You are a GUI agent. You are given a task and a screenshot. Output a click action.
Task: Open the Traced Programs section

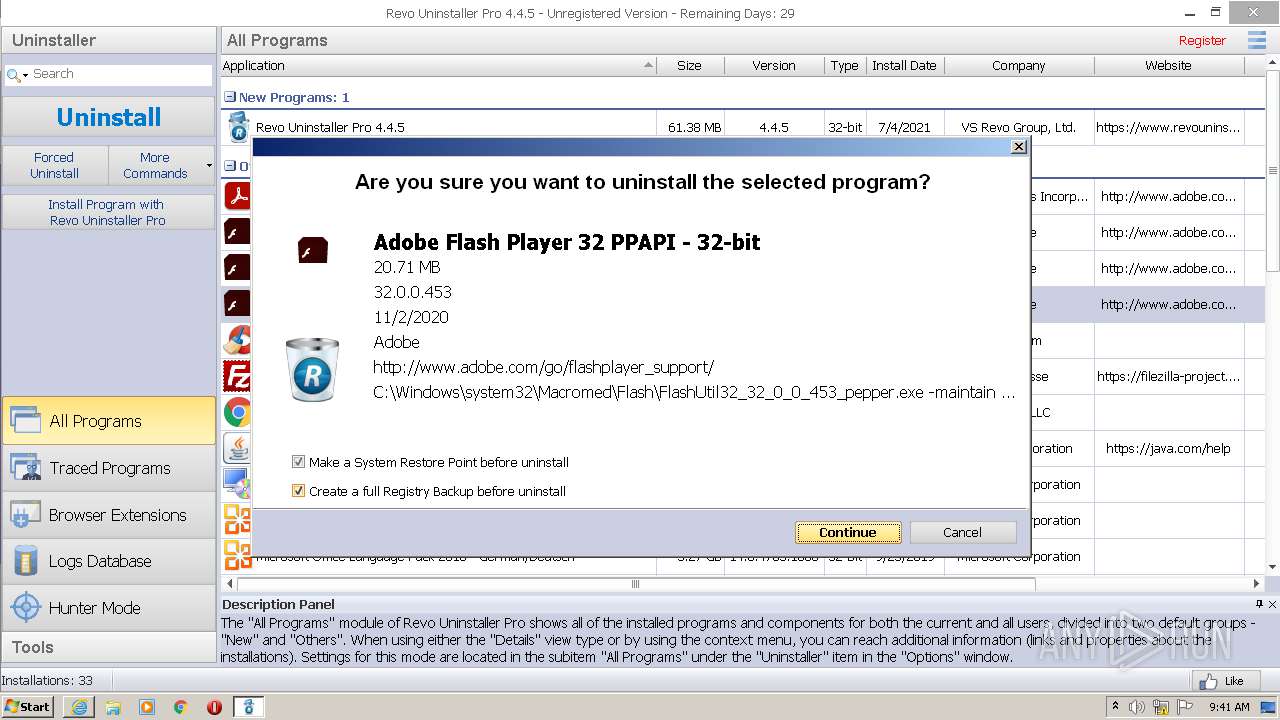pos(109,468)
